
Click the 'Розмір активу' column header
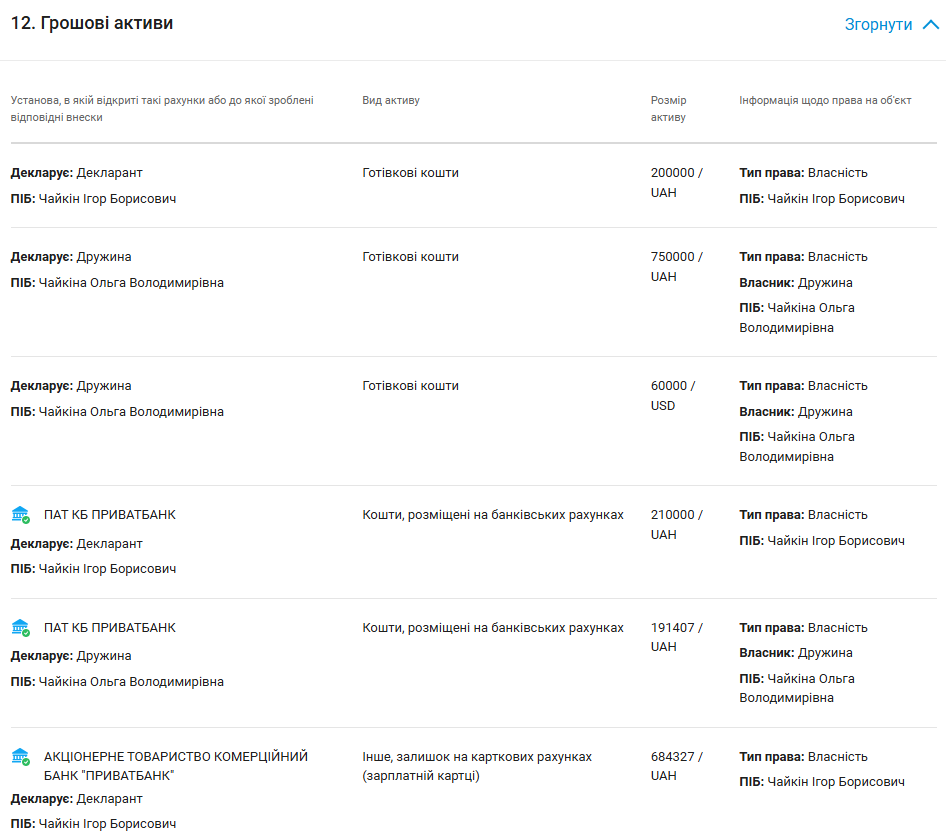669,109
